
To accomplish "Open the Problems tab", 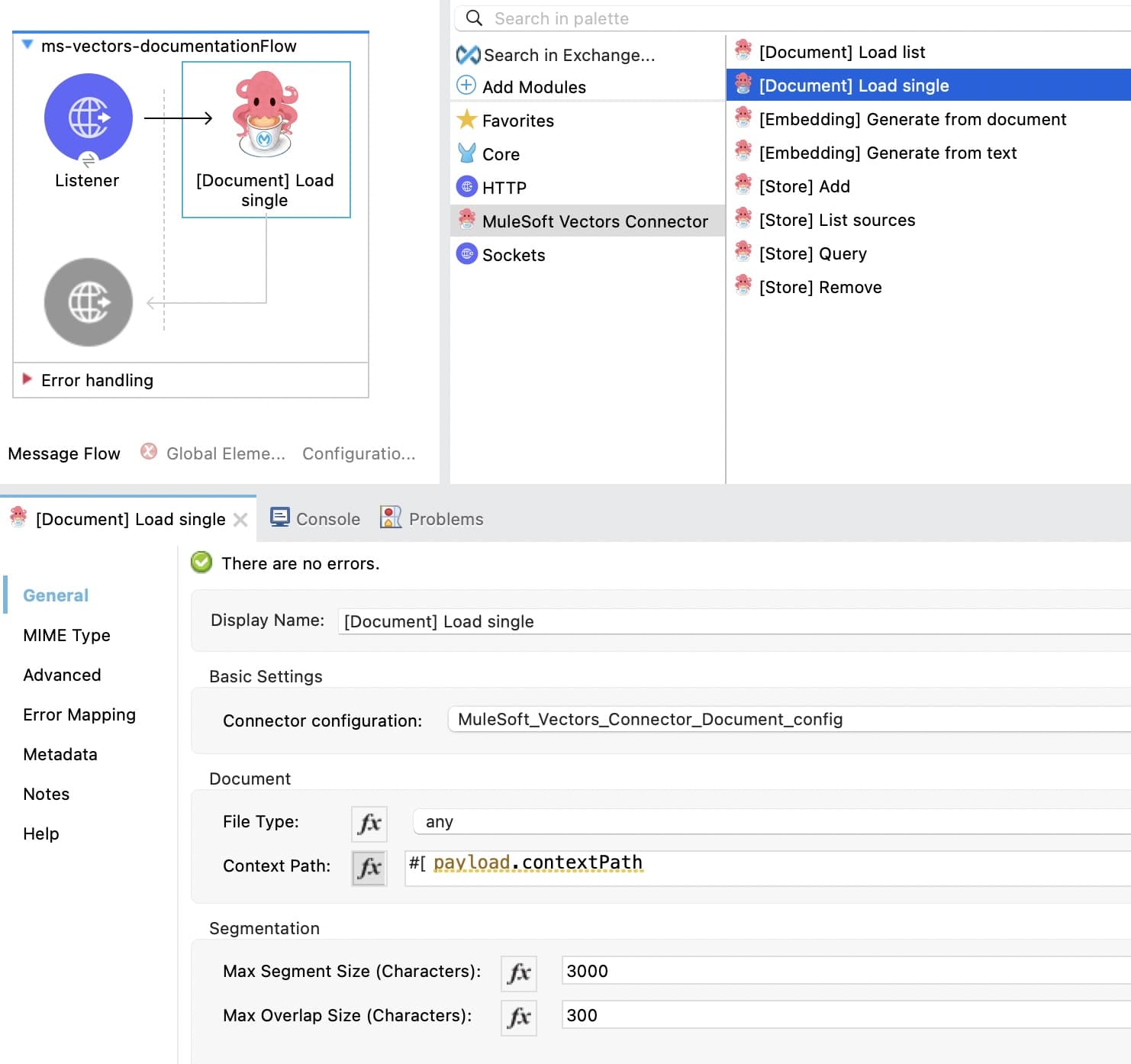I will (432, 518).
